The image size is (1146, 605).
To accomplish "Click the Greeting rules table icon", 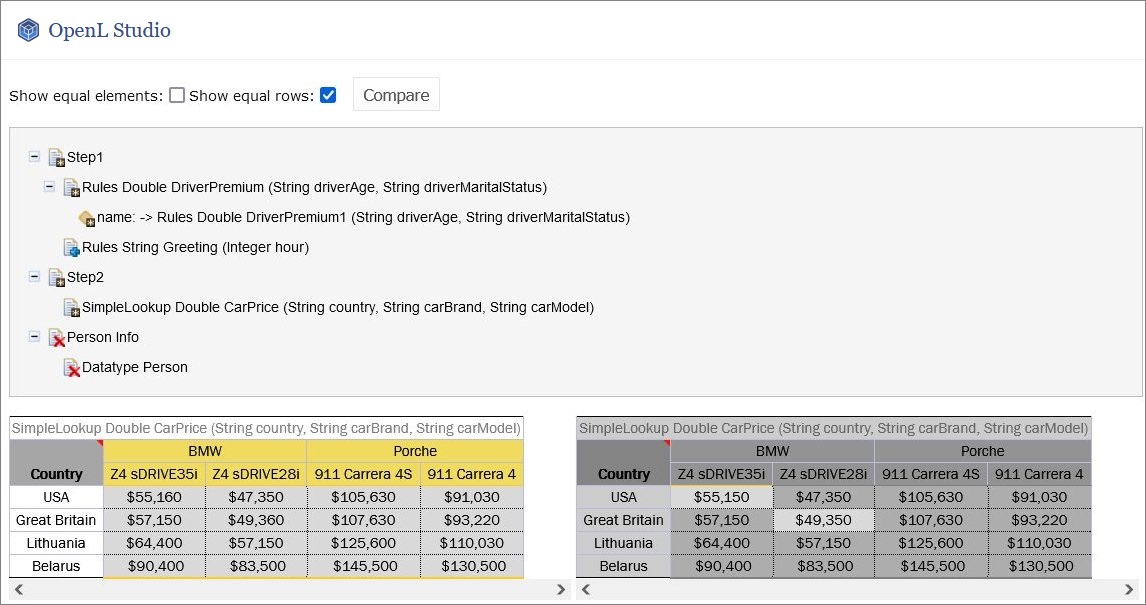I will pyautogui.click(x=72, y=247).
